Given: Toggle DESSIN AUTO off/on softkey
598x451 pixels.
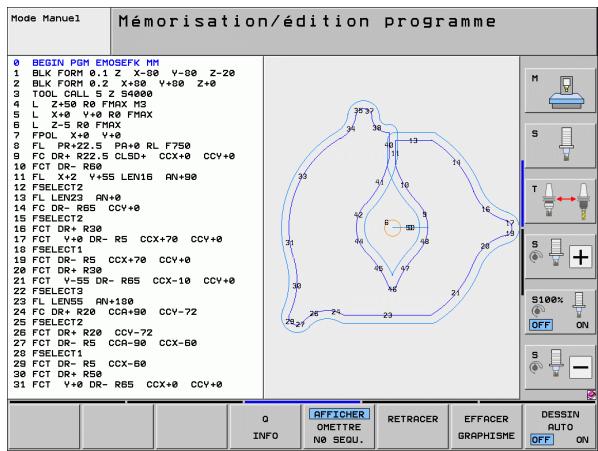Looking at the screenshot, I should pos(560,426).
